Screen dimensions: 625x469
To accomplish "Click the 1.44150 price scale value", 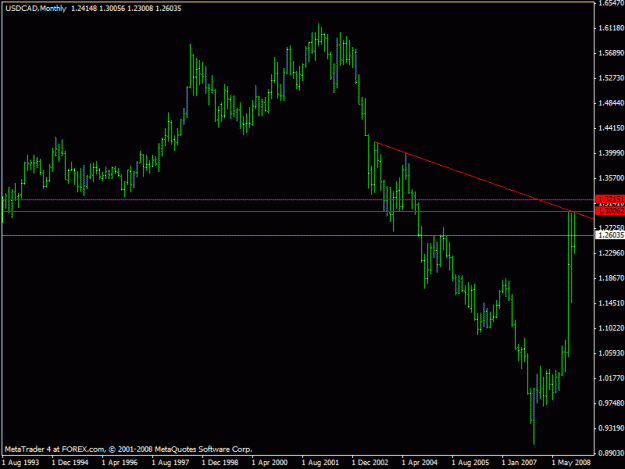I will pyautogui.click(x=611, y=128).
